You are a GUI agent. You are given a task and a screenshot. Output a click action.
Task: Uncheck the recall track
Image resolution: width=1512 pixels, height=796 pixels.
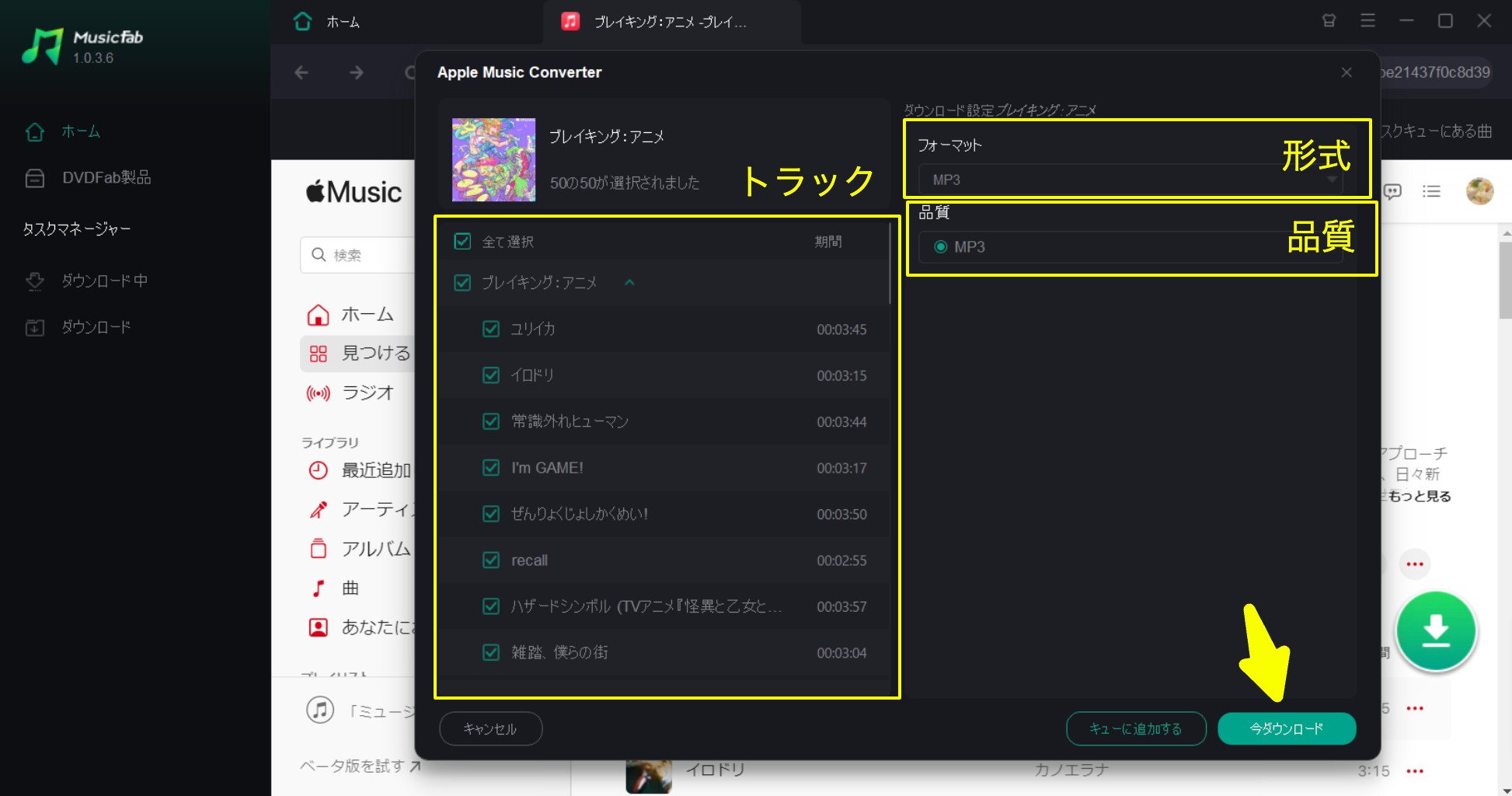[491, 560]
